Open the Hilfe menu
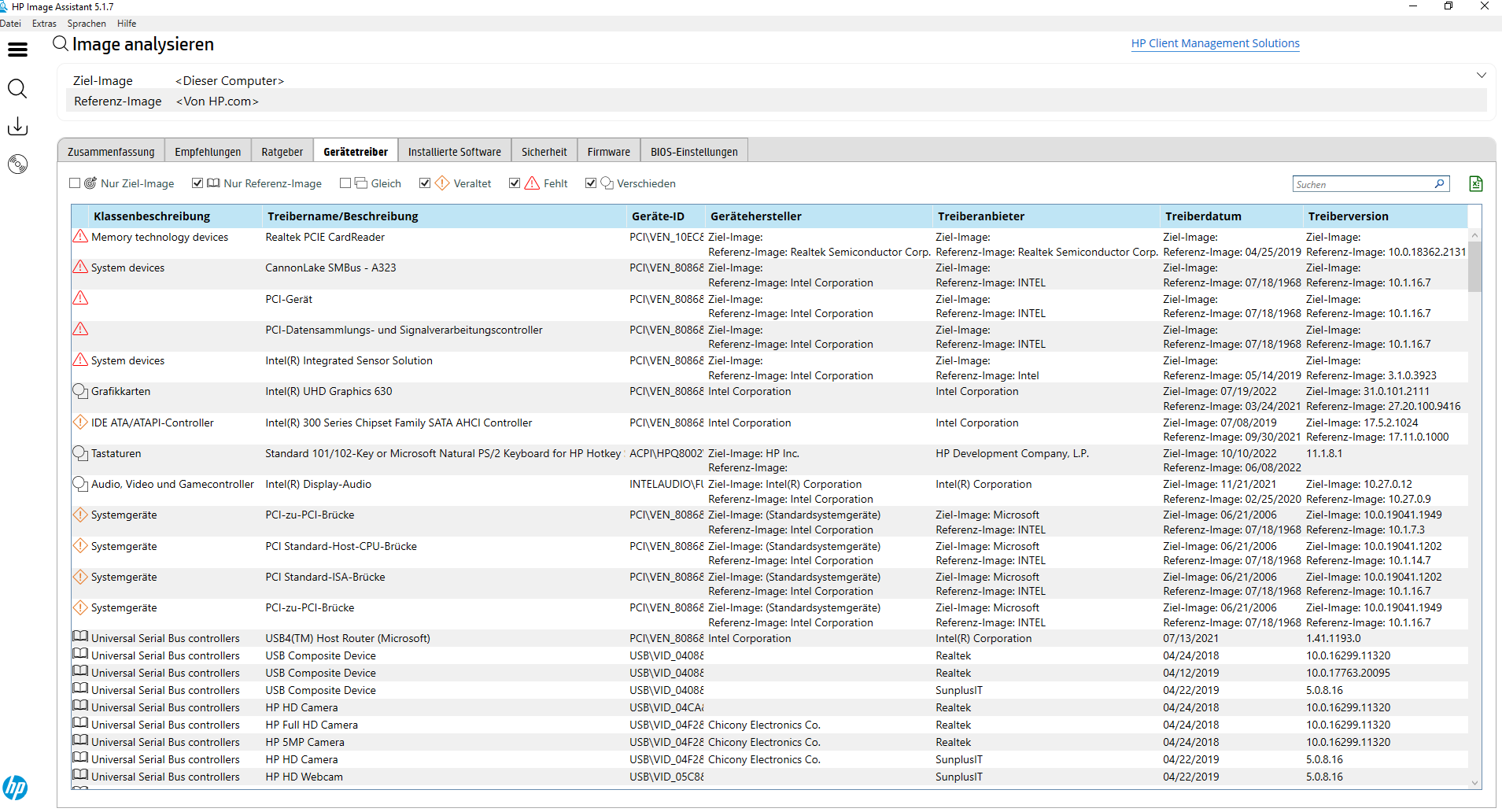1502x812 pixels. [x=127, y=24]
